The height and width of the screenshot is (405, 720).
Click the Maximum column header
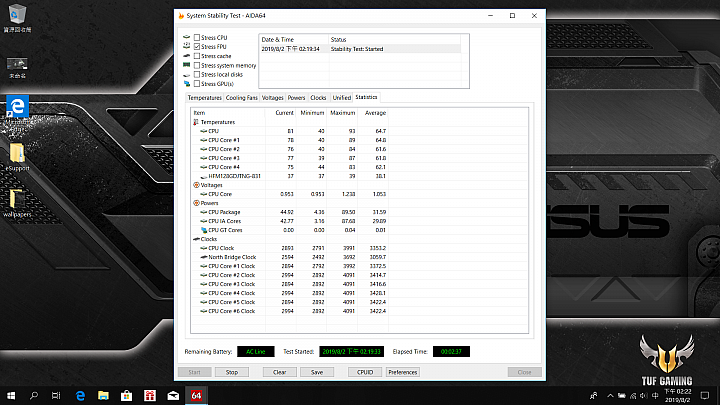[342, 113]
